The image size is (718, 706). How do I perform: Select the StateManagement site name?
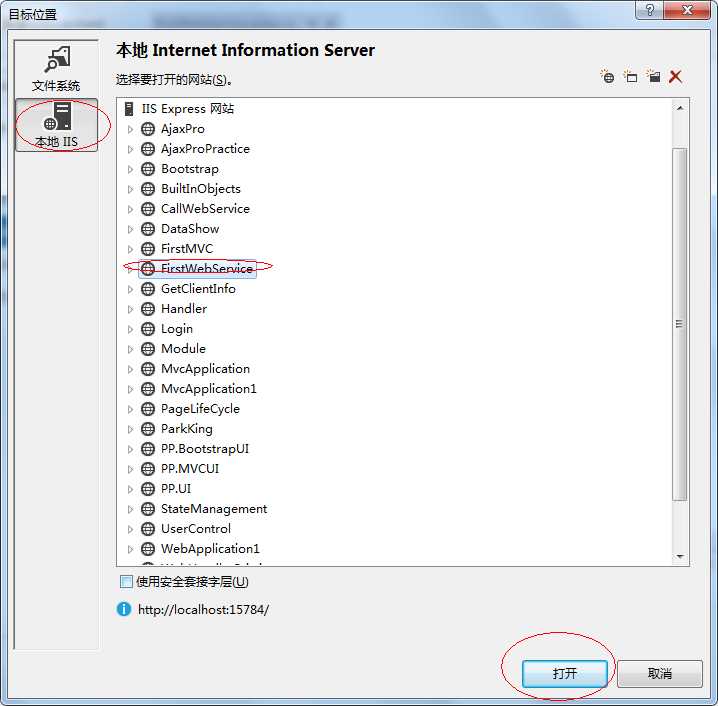tap(214, 509)
